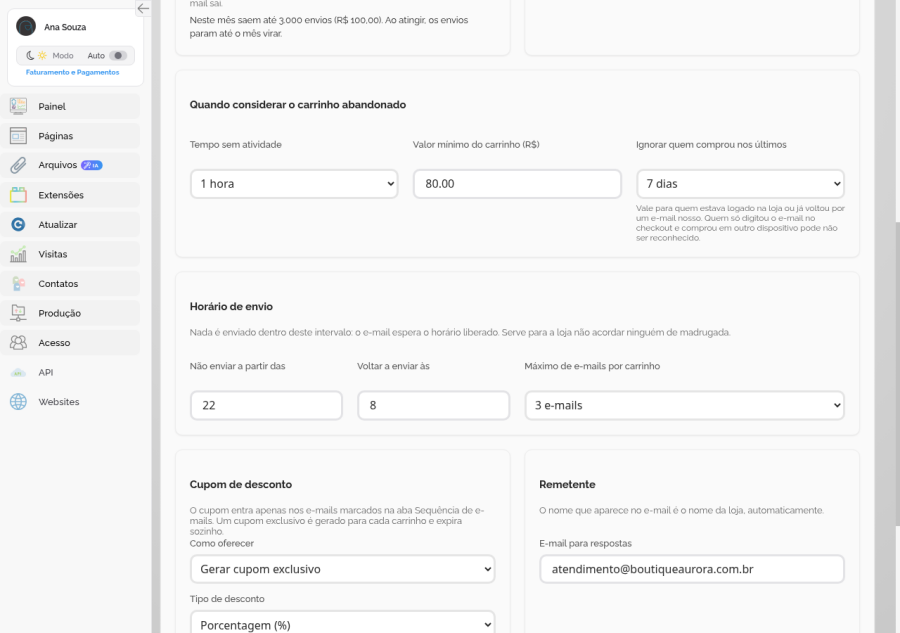Viewport: 900px width, 633px height.
Task: Go to Páginas section
Action: click(x=71, y=136)
